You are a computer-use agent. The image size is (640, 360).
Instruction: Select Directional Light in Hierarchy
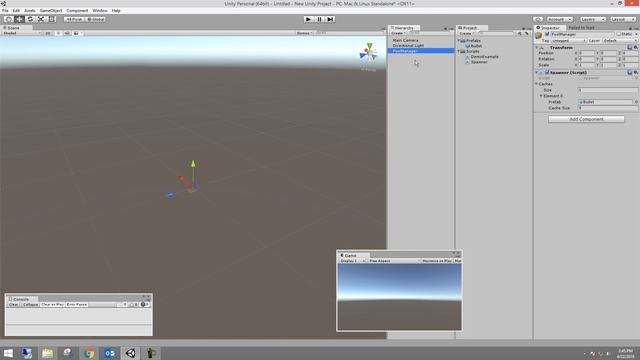(408, 46)
